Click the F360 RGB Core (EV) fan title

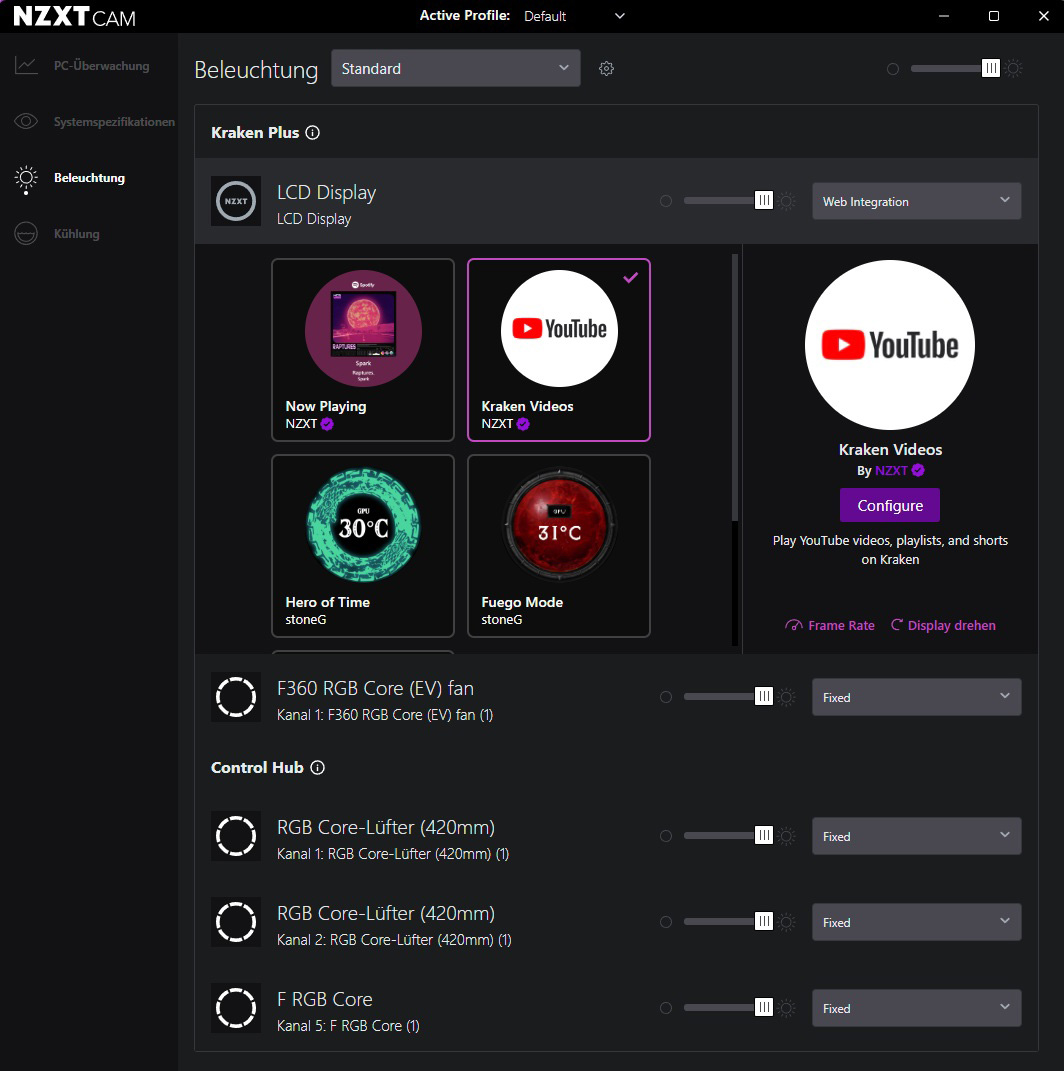[375, 688]
